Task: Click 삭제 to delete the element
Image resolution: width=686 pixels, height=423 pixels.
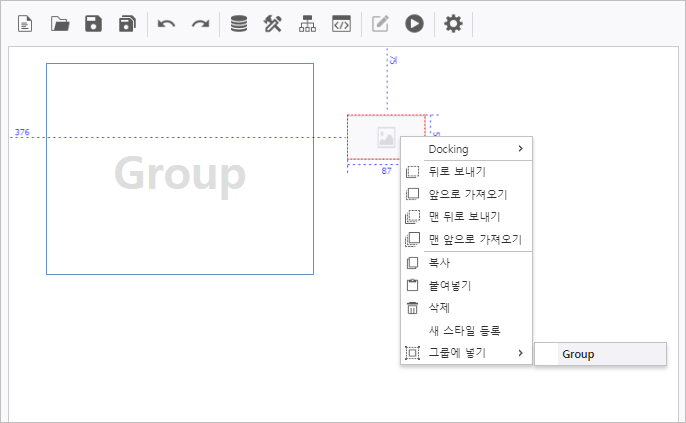Action: [x=440, y=308]
